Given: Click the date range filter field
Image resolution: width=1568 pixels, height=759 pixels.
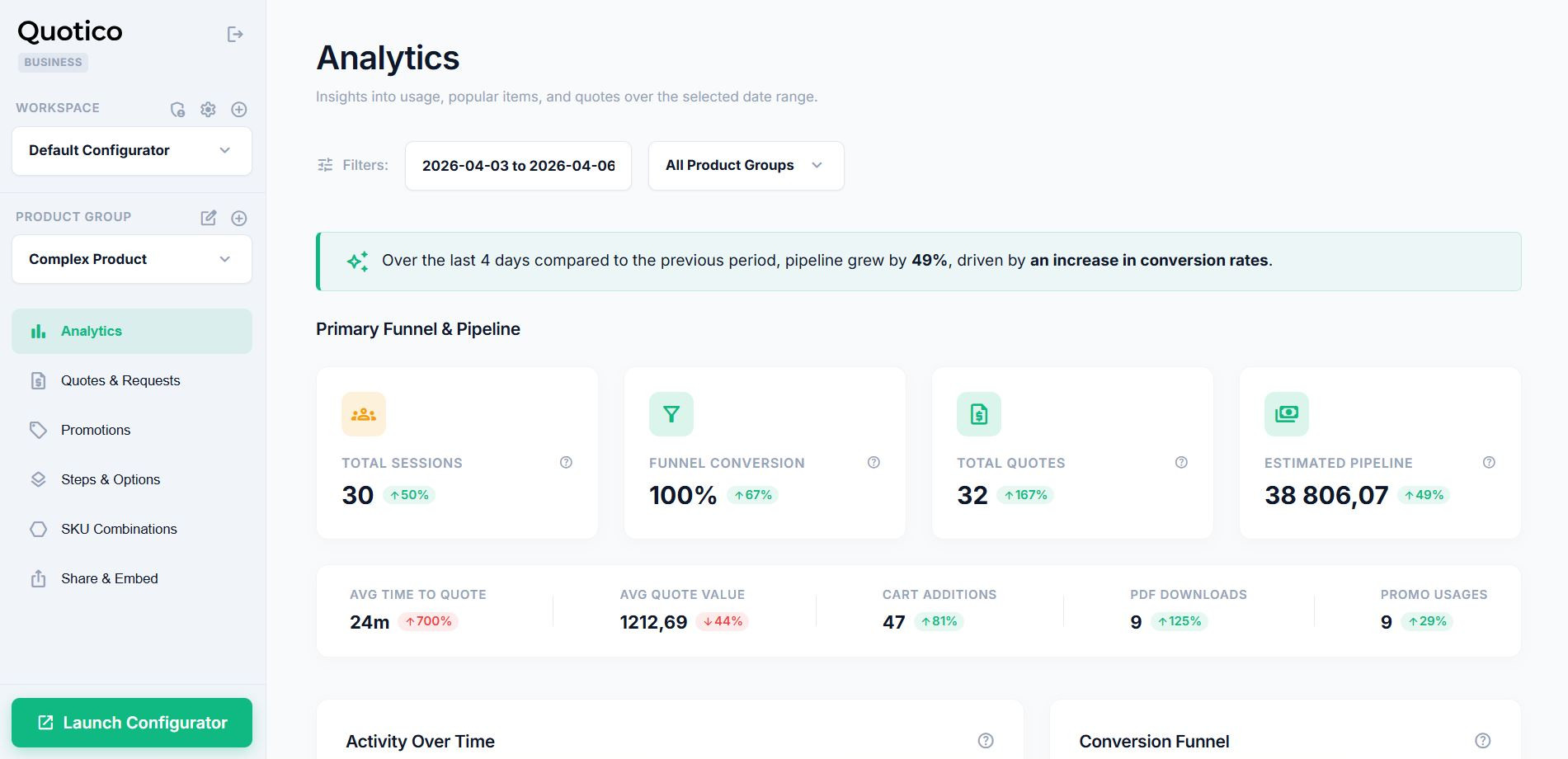Looking at the screenshot, I should click(x=518, y=165).
